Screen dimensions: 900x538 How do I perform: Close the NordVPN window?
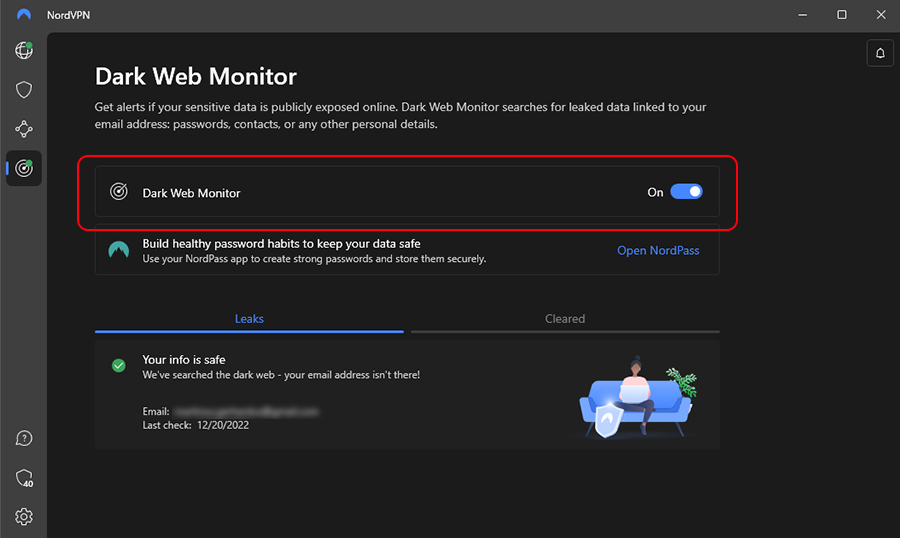pos(881,15)
